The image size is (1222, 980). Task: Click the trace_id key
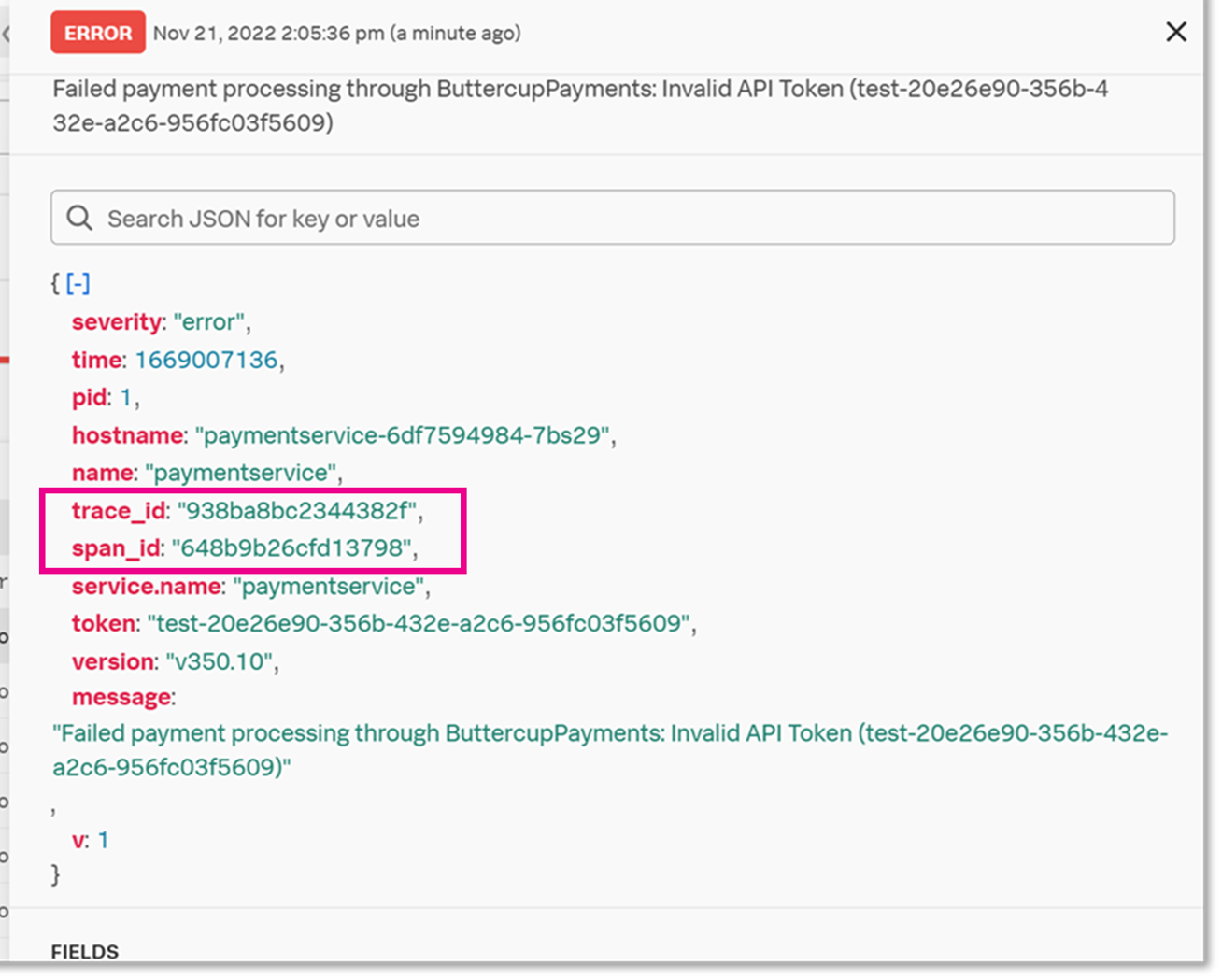tap(119, 511)
